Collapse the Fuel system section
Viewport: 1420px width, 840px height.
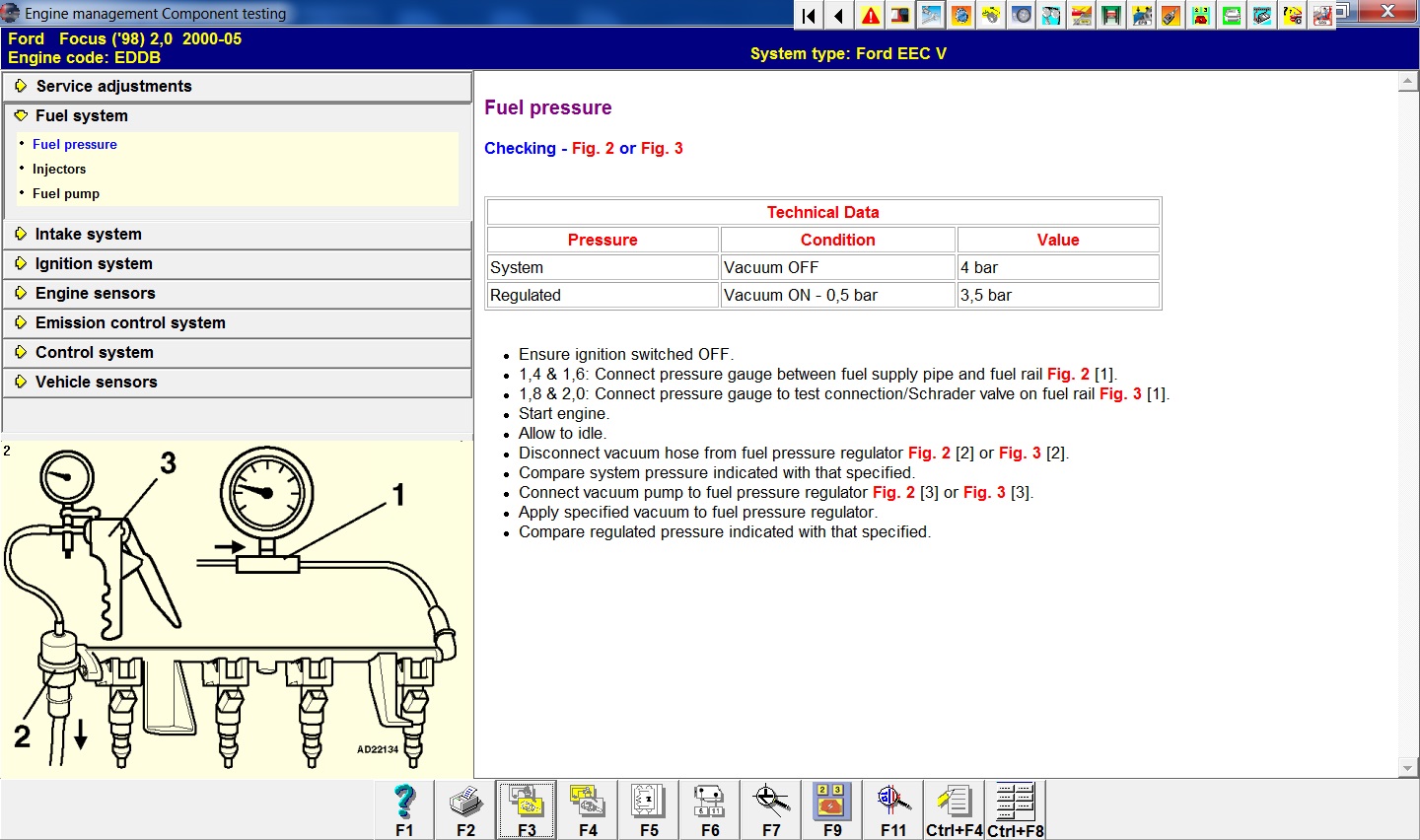[82, 115]
